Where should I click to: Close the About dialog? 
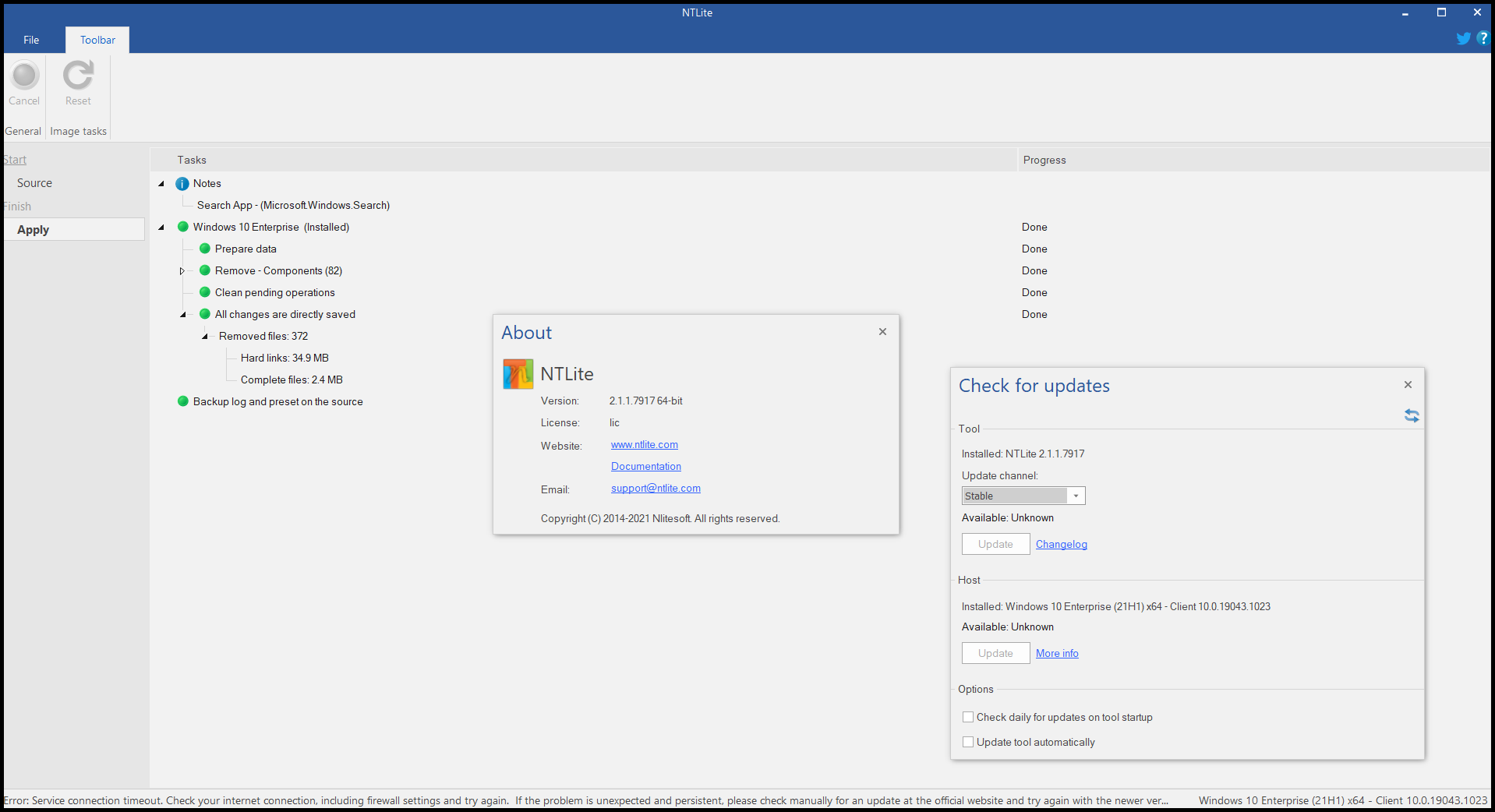(x=882, y=331)
